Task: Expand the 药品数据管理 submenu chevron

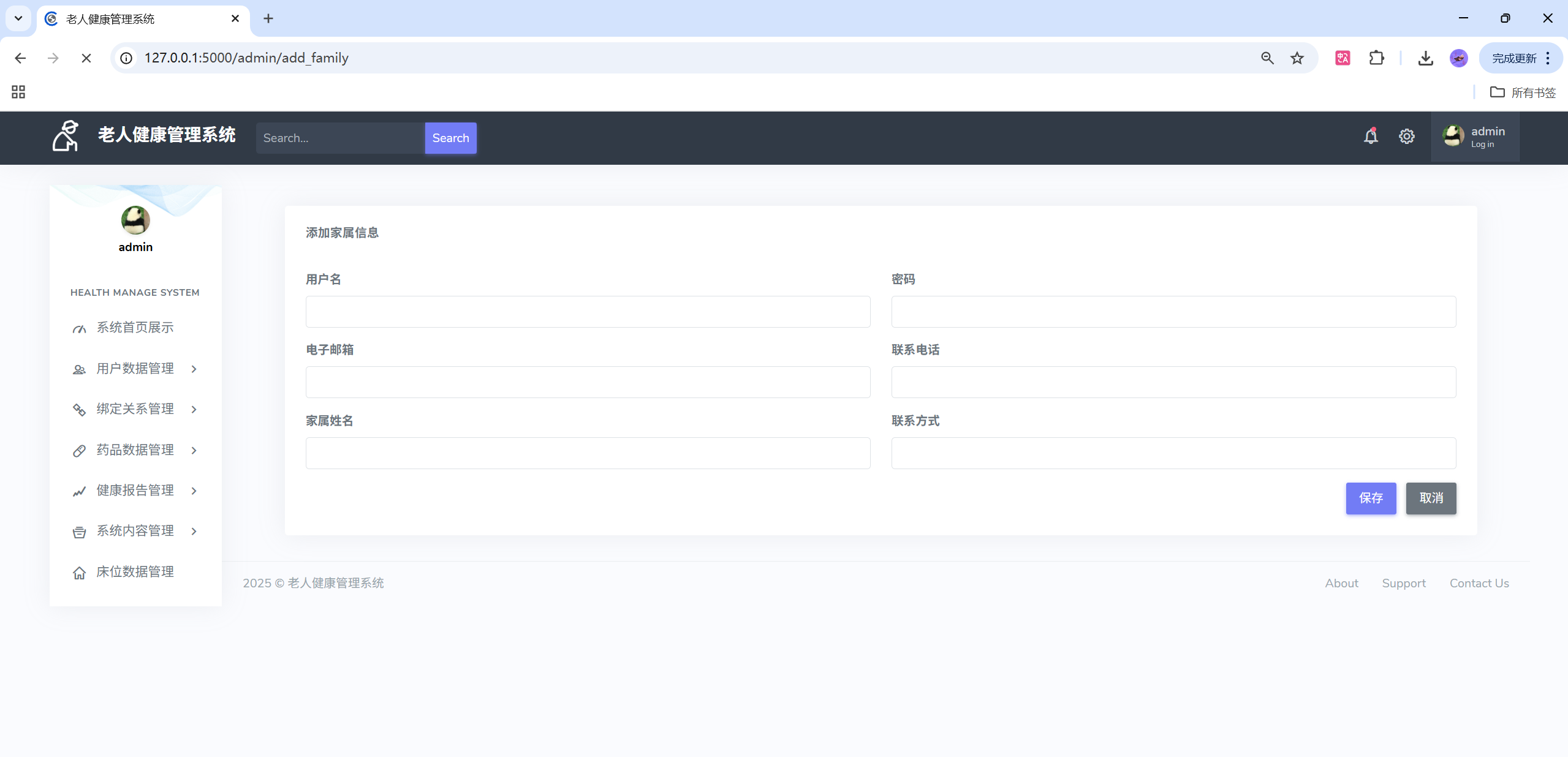Action: point(194,450)
